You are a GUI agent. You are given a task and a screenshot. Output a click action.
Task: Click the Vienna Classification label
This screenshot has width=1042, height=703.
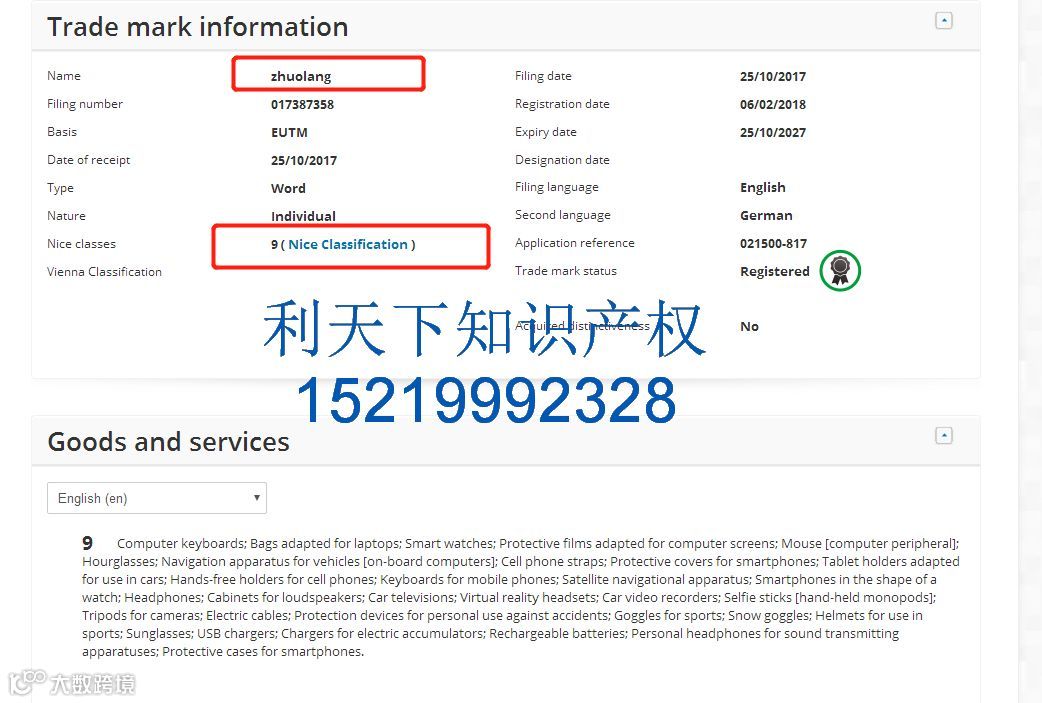pos(104,272)
